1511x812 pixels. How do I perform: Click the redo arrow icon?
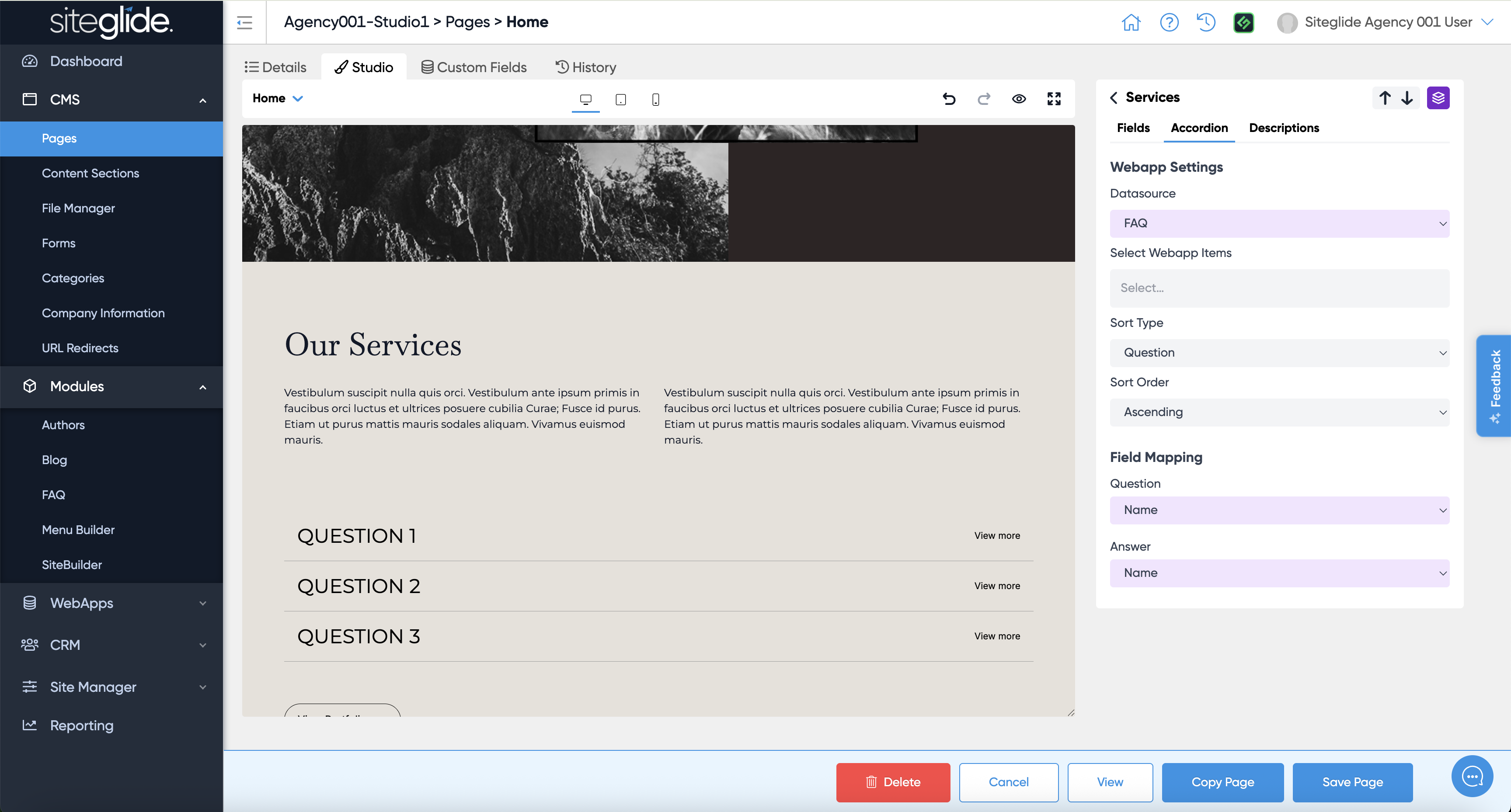[984, 99]
